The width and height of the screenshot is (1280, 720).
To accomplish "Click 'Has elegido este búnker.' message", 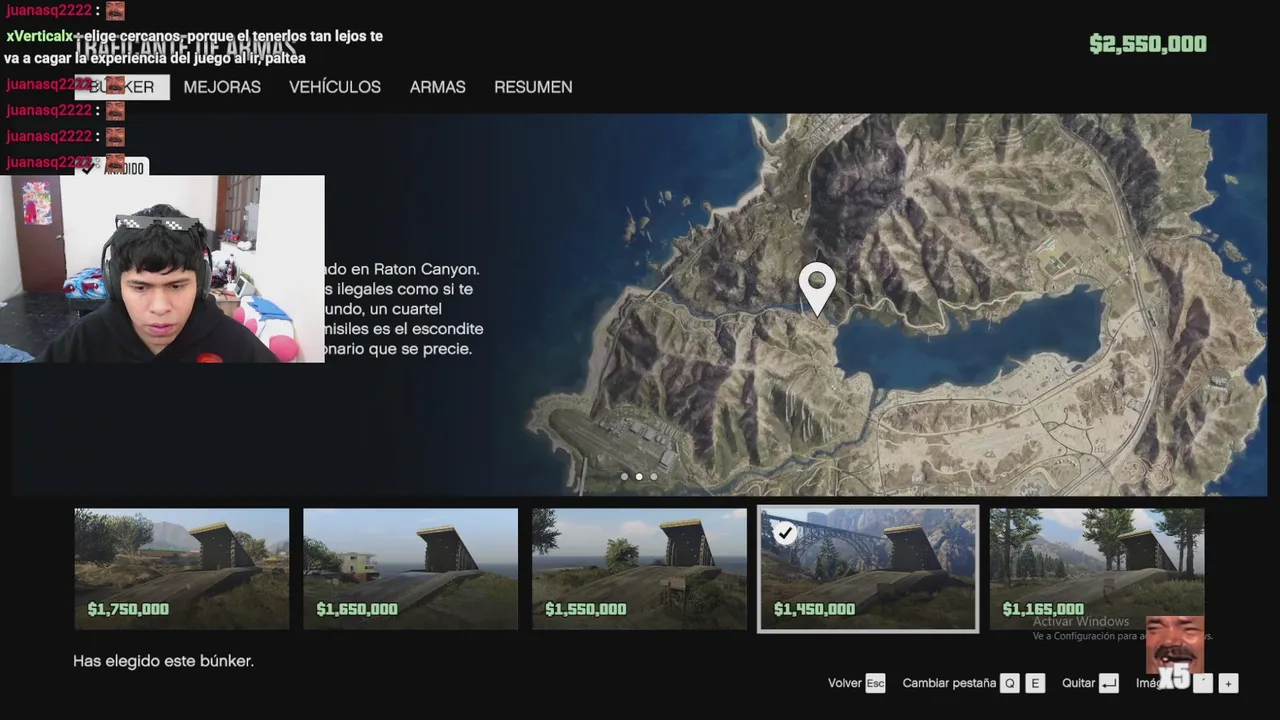I will [163, 661].
